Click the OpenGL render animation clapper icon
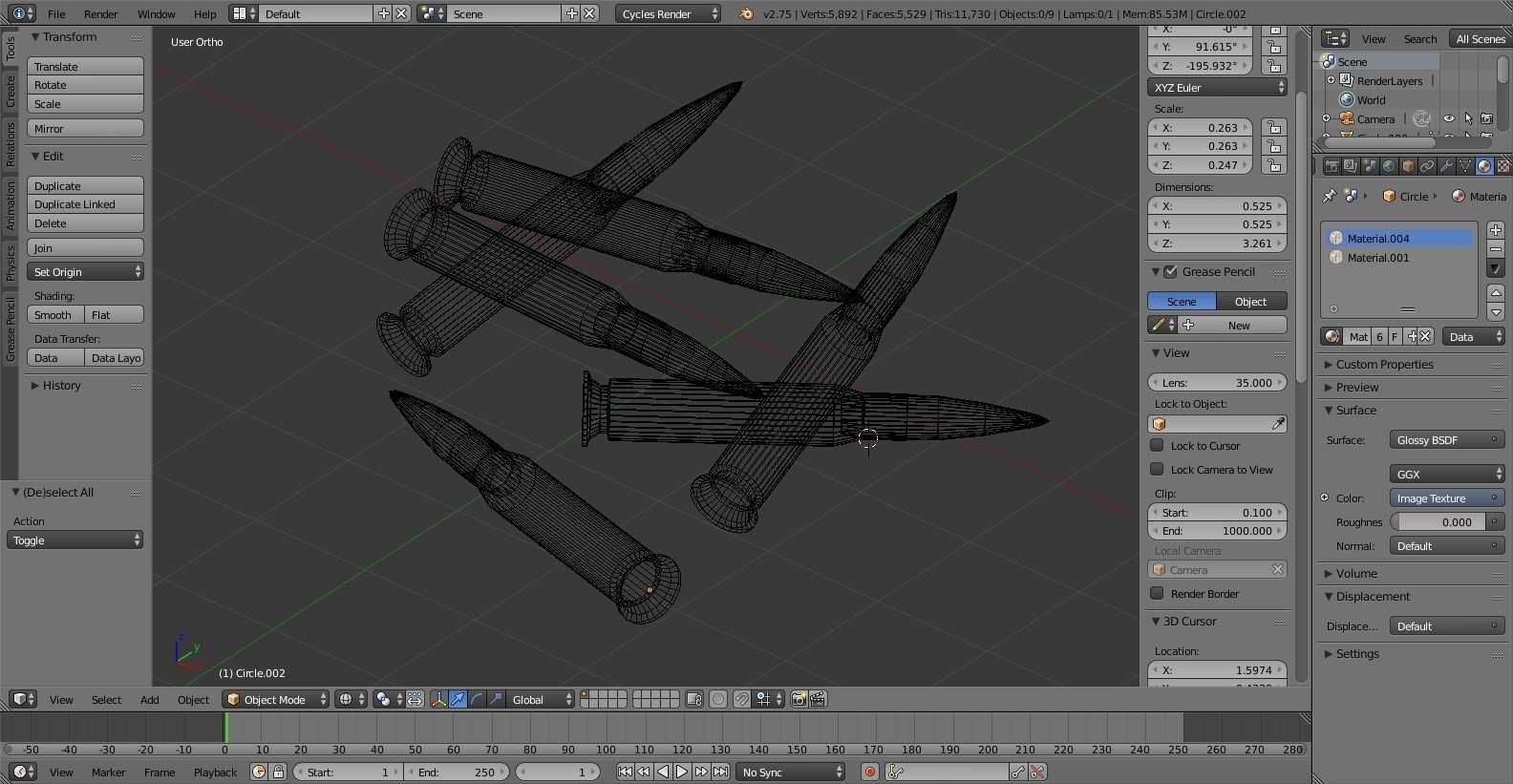 coord(818,700)
